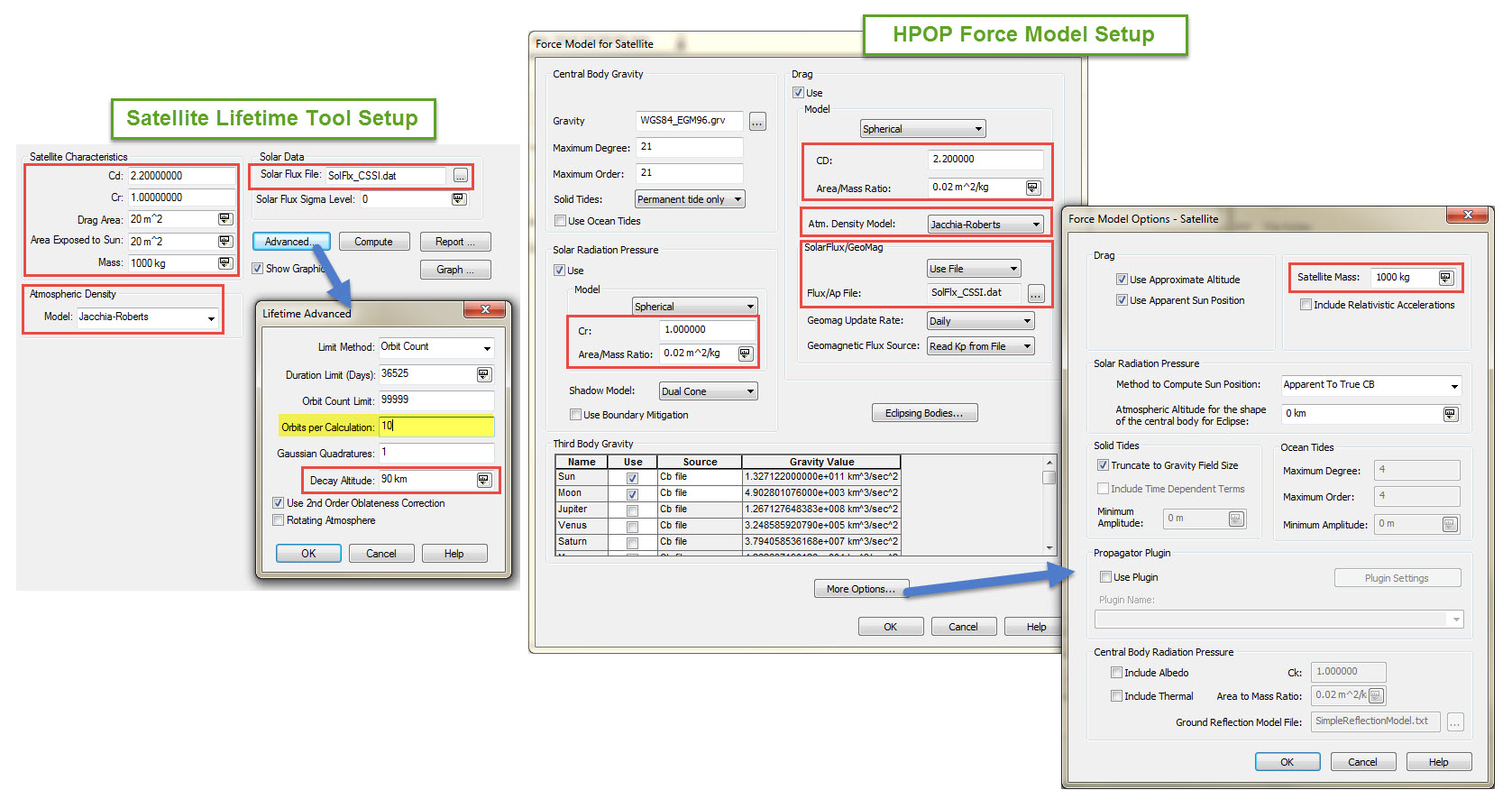Click the More Options button
This screenshot has height=790, width=1512.
(861, 589)
